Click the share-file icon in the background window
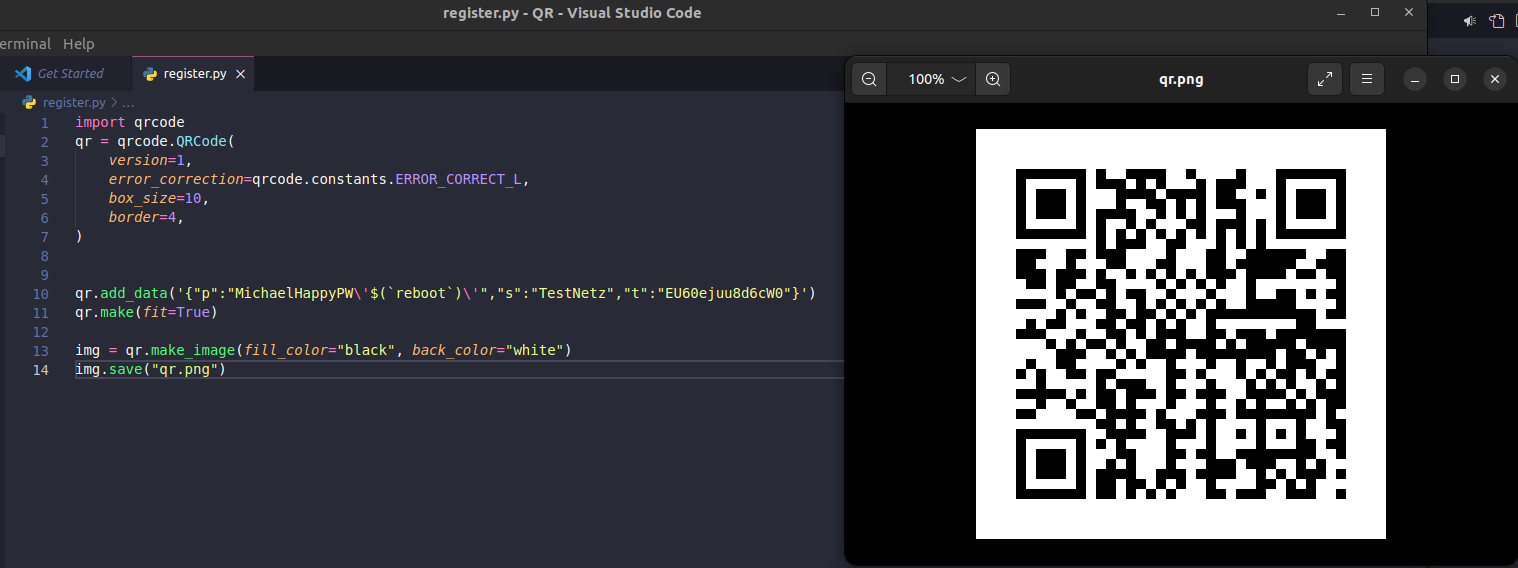The width and height of the screenshot is (1518, 568). pos(1496,20)
